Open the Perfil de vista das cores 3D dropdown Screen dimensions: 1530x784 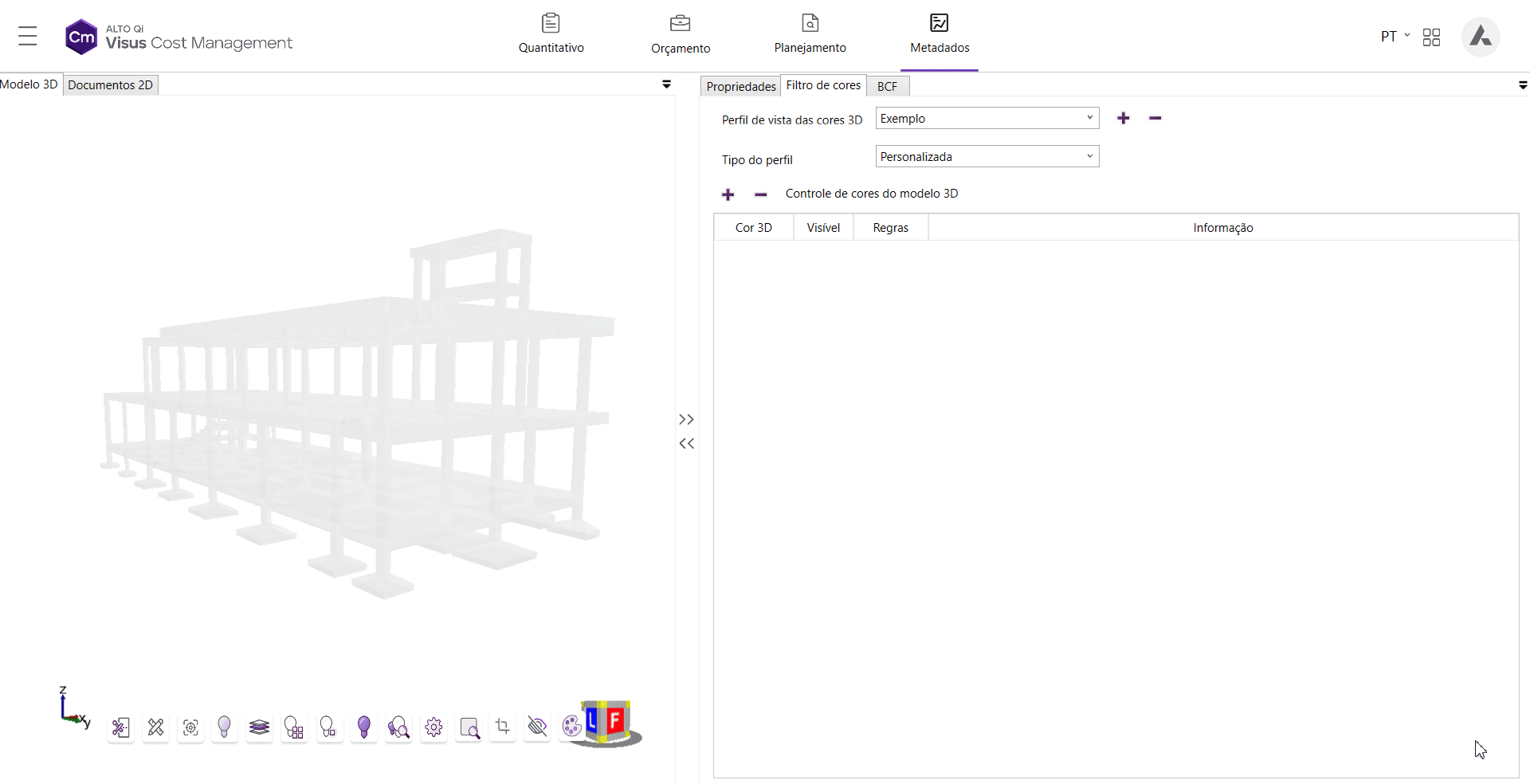tap(987, 118)
